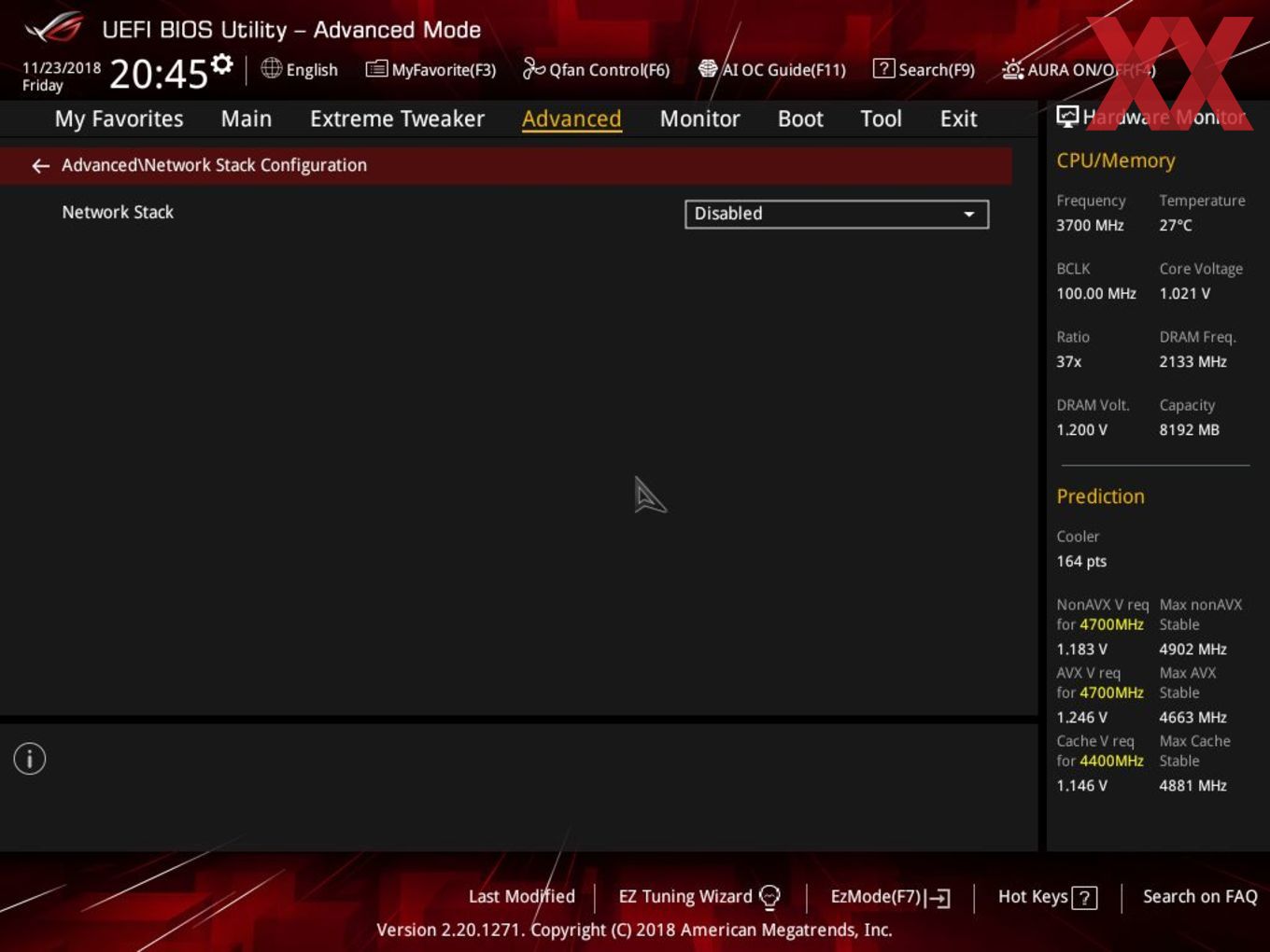This screenshot has height=952, width=1270.
Task: Click the EzMode exit arrow icon
Action: click(938, 898)
